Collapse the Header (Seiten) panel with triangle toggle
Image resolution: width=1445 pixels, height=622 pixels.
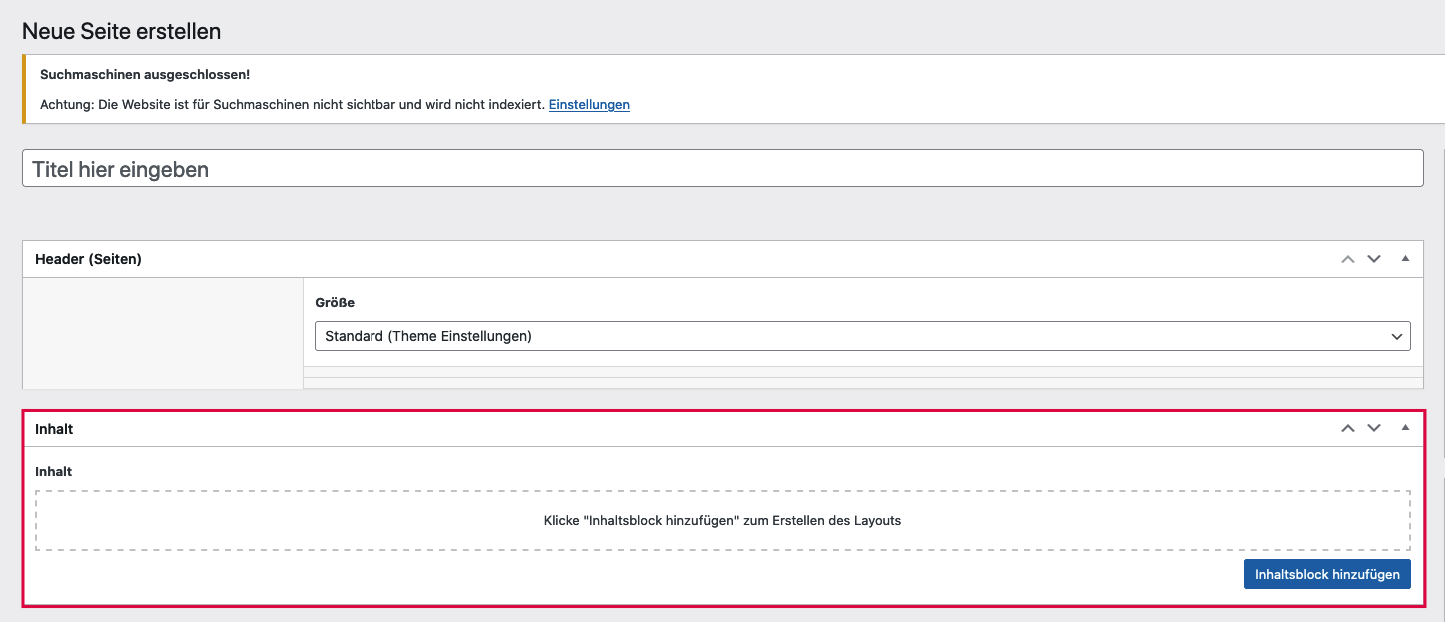(x=1405, y=259)
